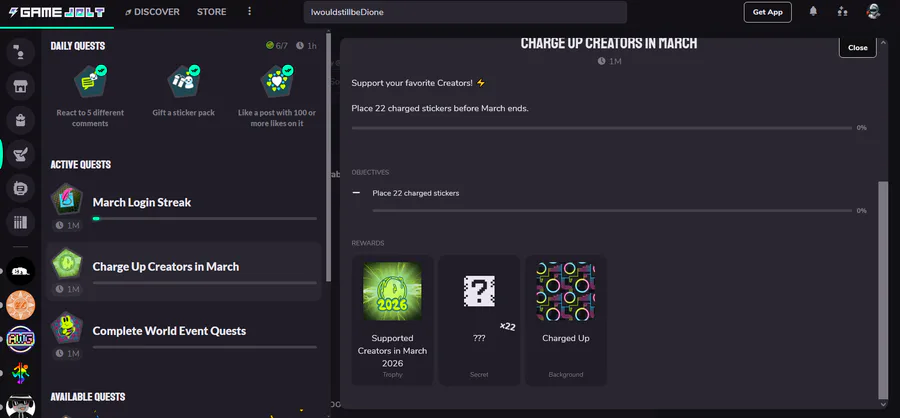Click the 1M timer under World Event Quests
Screen dimensions: 900x418
pyautogui.click(x=68, y=354)
